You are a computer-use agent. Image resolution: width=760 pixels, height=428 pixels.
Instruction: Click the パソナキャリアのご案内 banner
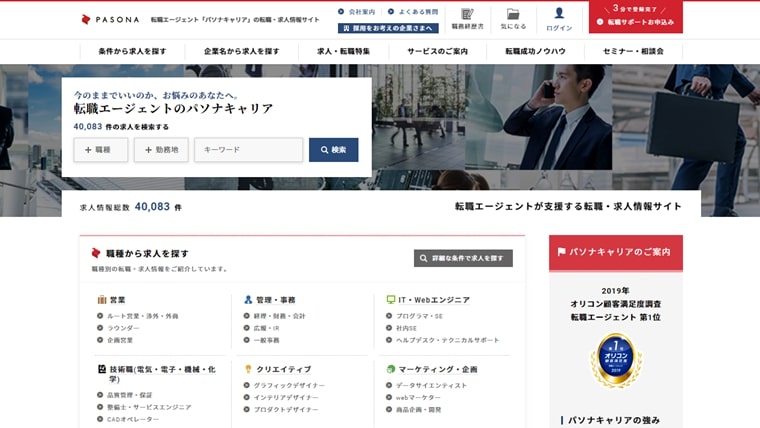(x=616, y=252)
